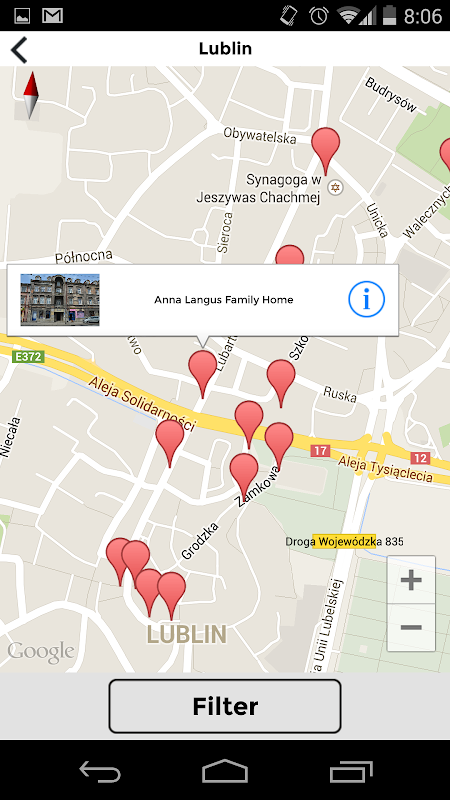450x800 pixels.
Task: Tap the Android home navigation button
Action: (224, 771)
